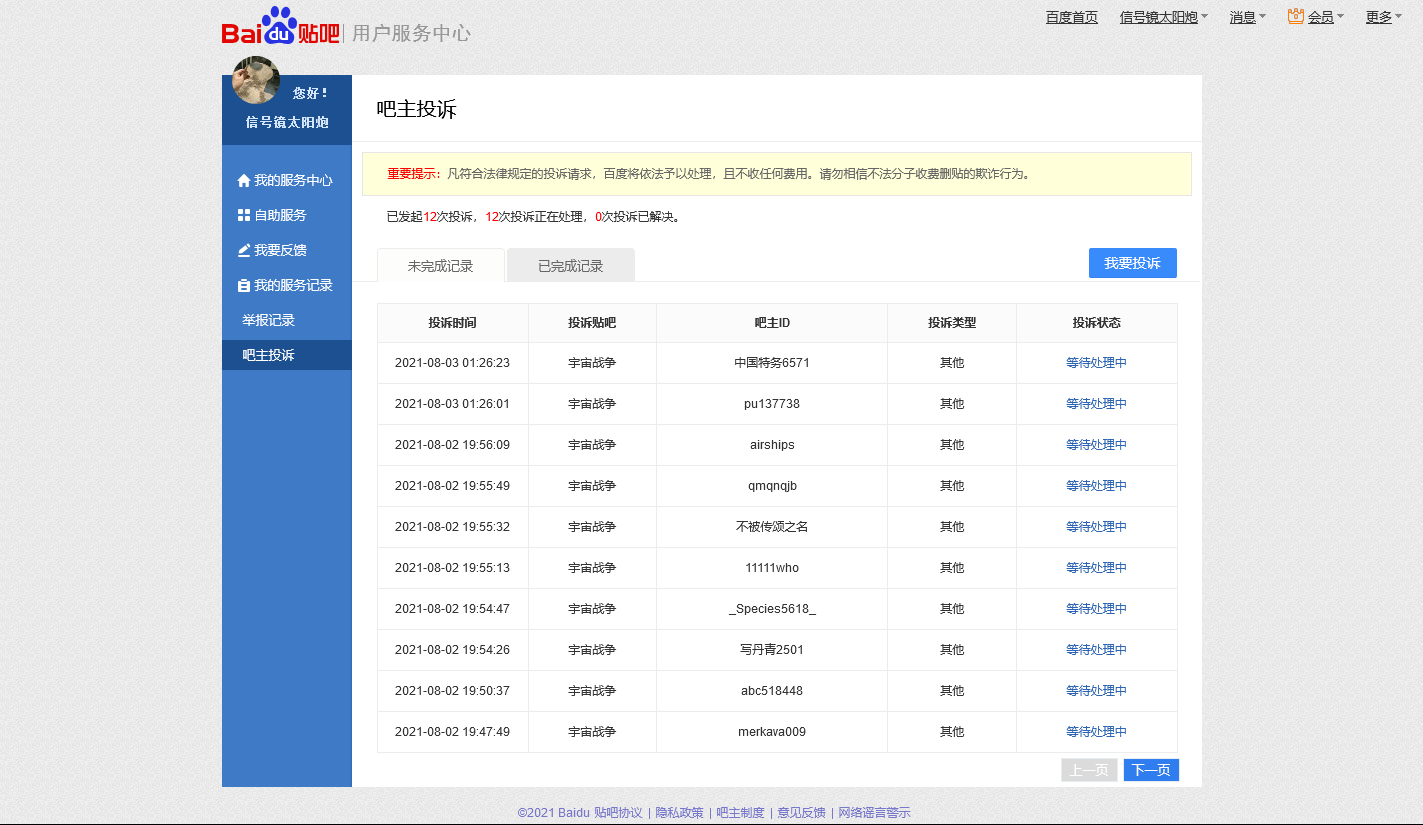Viewport: 1423px width, 825px height.
Task: Click the disabled 上一页 button
Action: (x=1089, y=770)
